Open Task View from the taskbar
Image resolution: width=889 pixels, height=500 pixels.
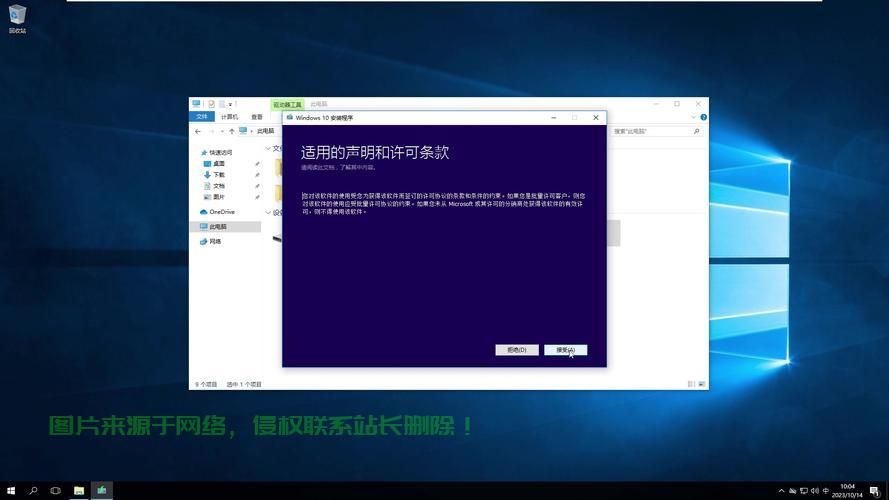pyautogui.click(x=55, y=490)
